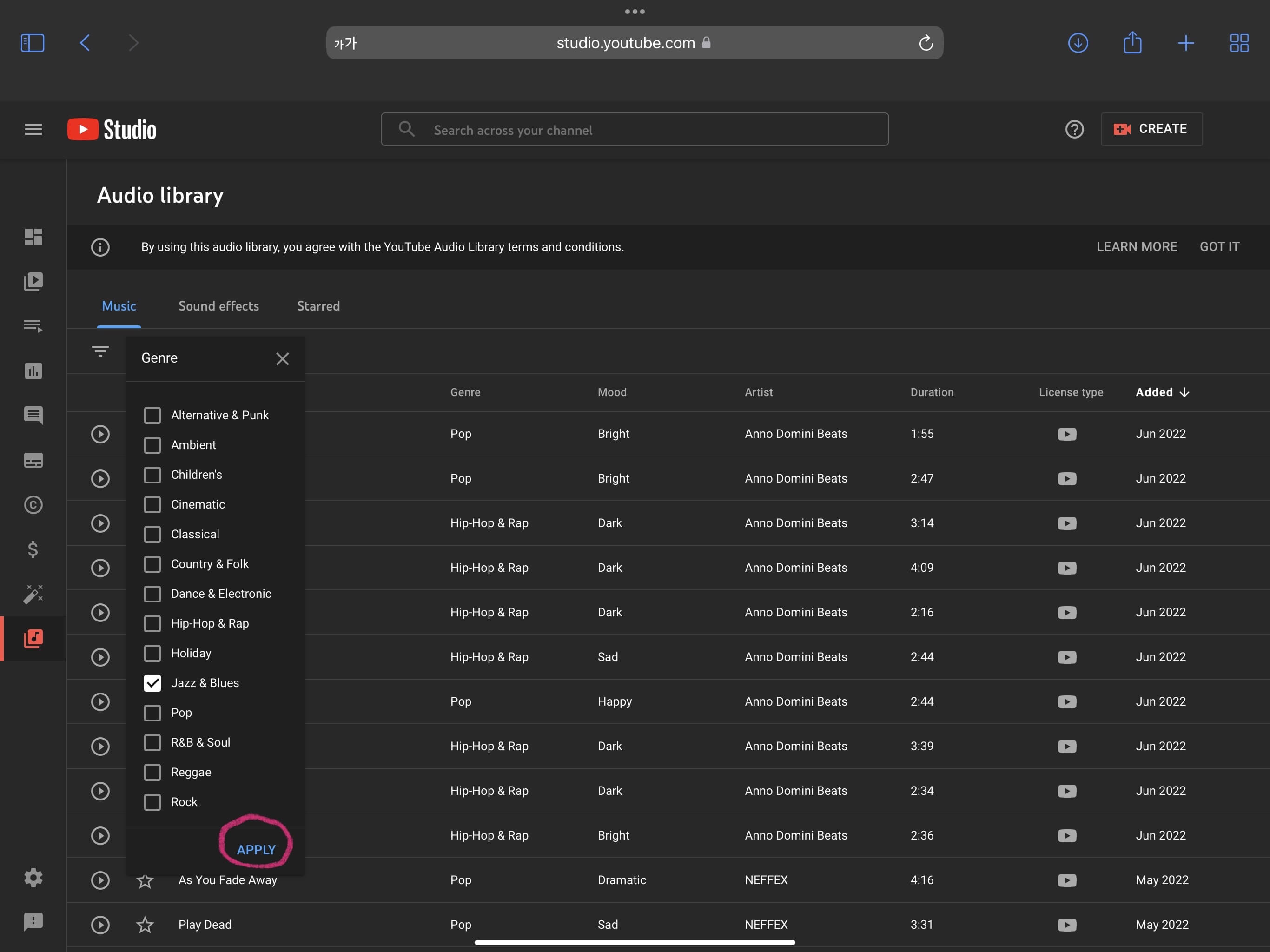
Task: Check the Dance & Electronic genre box
Action: coord(152,594)
